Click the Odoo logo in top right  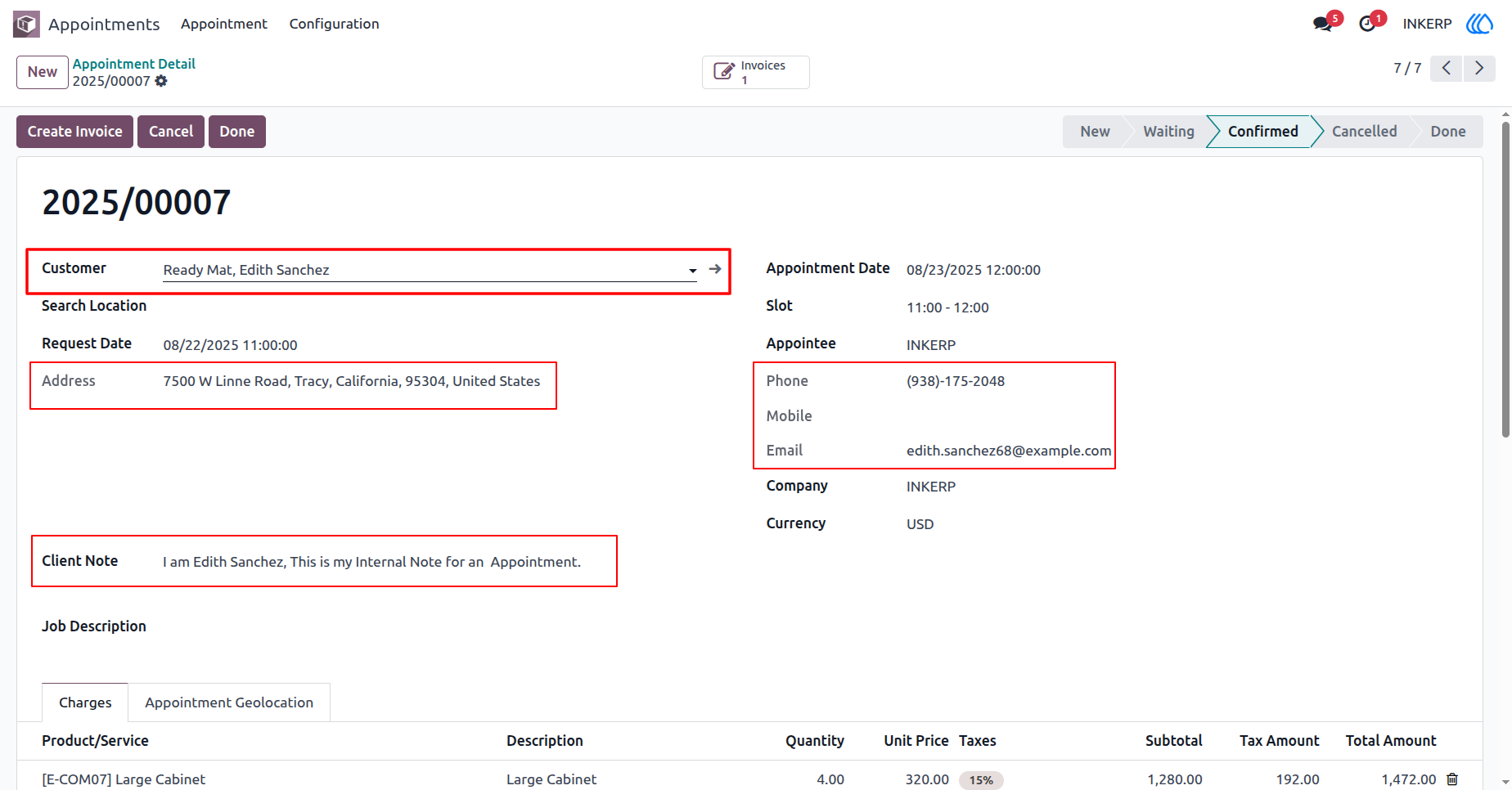tap(1479, 24)
